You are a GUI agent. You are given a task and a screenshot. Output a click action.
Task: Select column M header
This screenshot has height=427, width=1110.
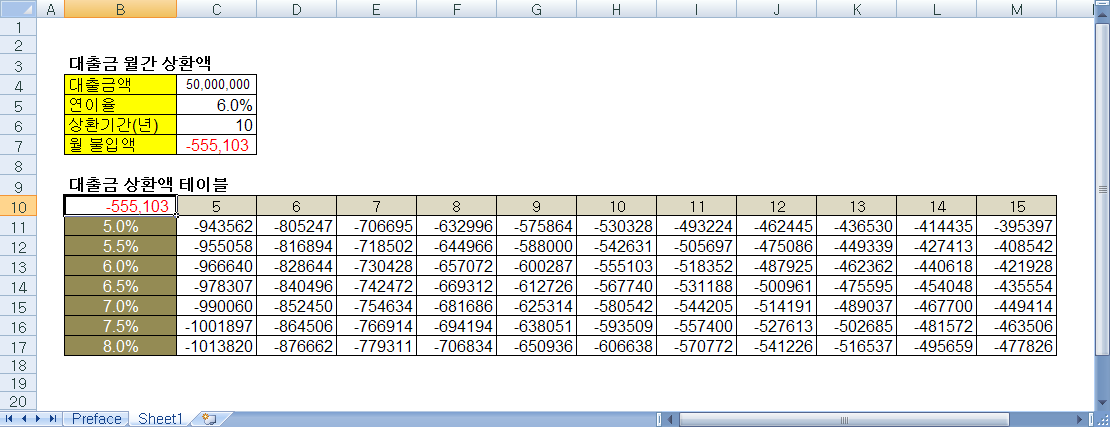coord(1017,8)
